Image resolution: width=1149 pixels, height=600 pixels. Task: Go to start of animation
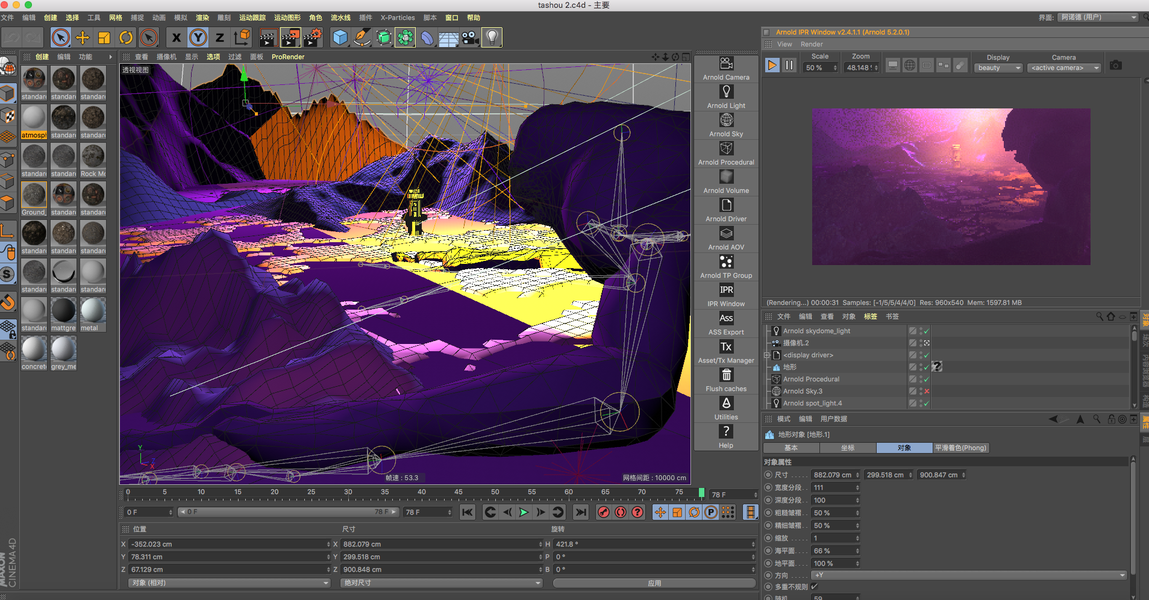click(x=468, y=512)
